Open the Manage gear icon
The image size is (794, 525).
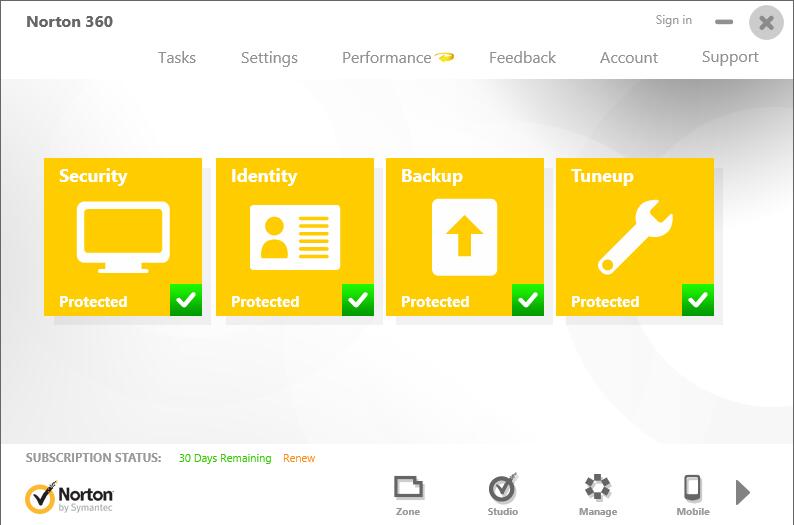(x=598, y=488)
